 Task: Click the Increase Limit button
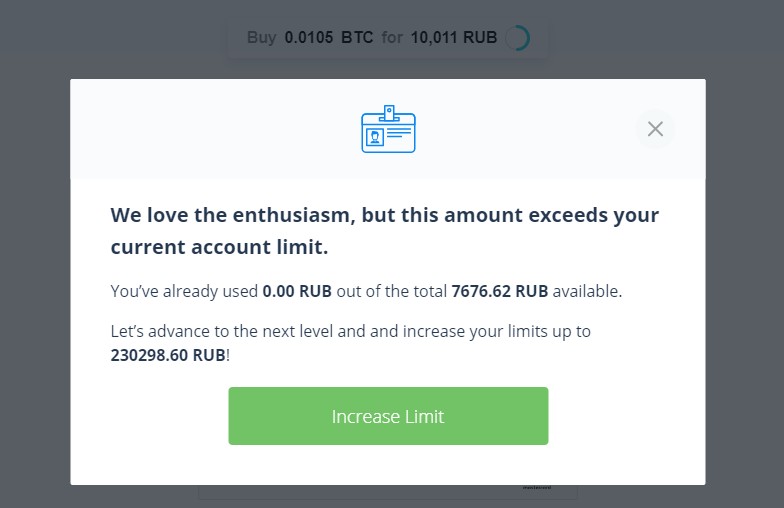pyautogui.click(x=388, y=416)
